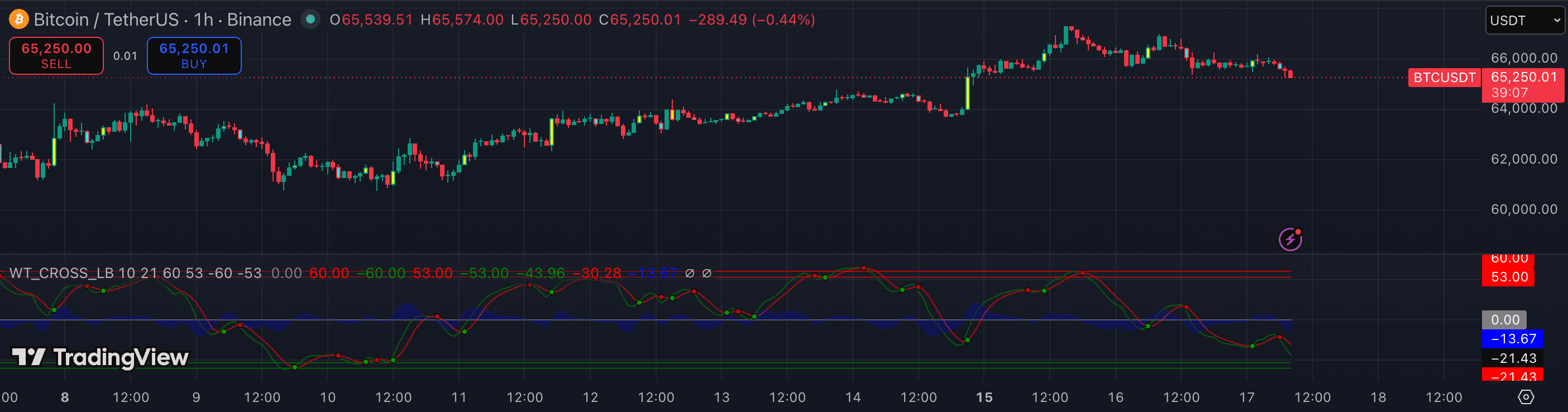Click the 64,000.00 price axis label
This screenshot has height=412, width=1568.
[x=1523, y=108]
